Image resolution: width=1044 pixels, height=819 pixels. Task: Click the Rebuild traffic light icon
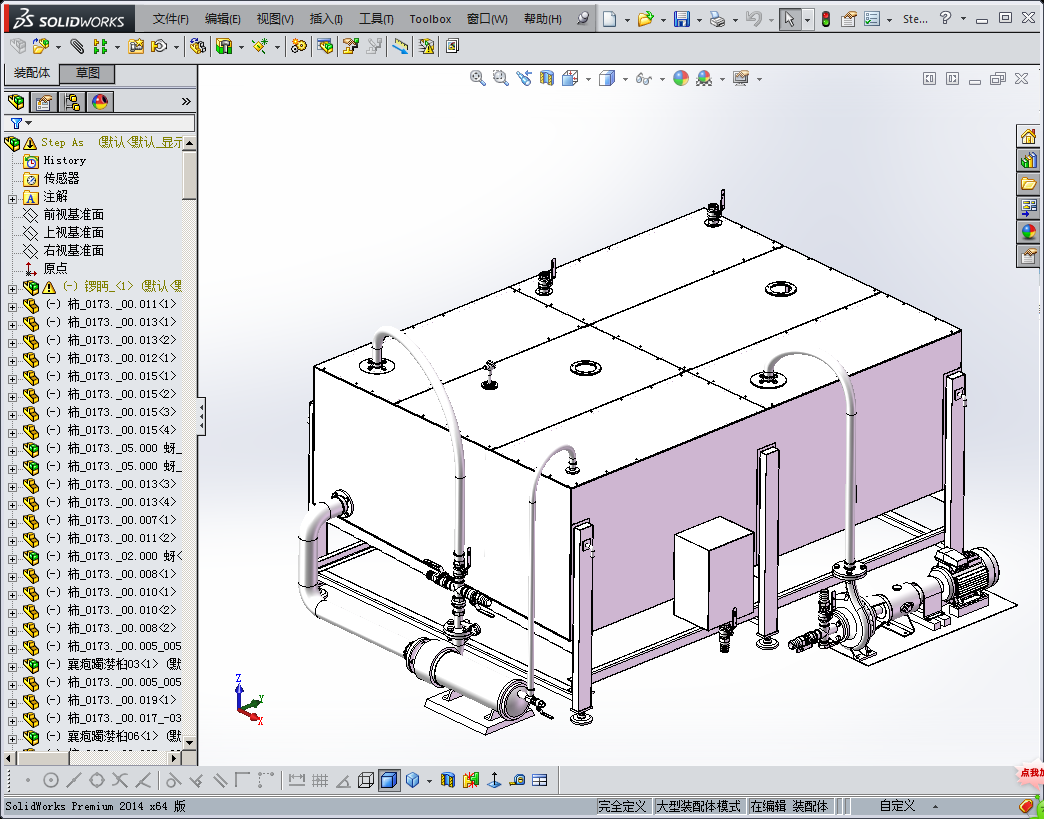pos(826,19)
